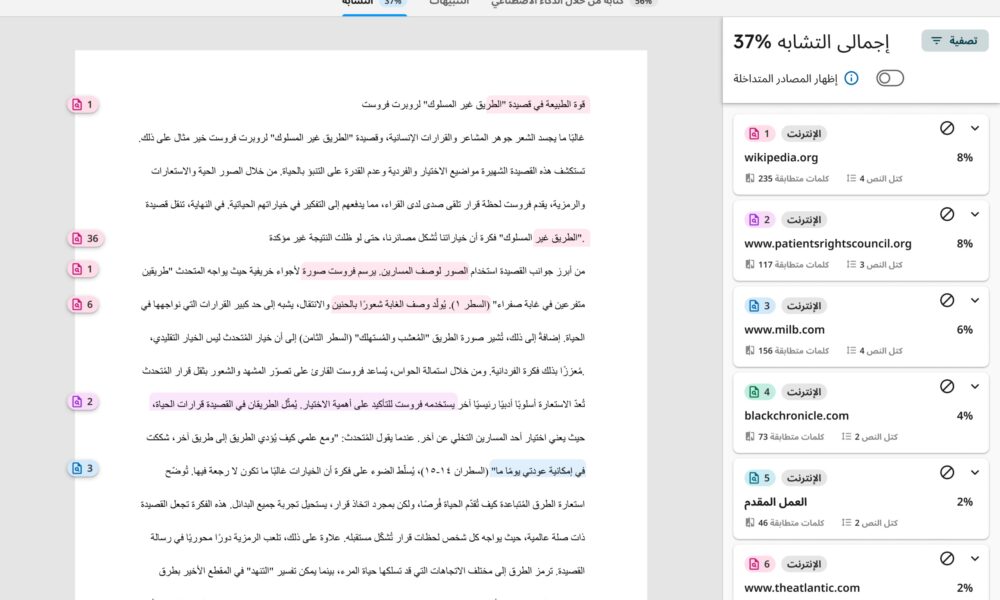Expand the العمل المقدم source card
The height and width of the screenshot is (600, 1000).
coord(974,472)
